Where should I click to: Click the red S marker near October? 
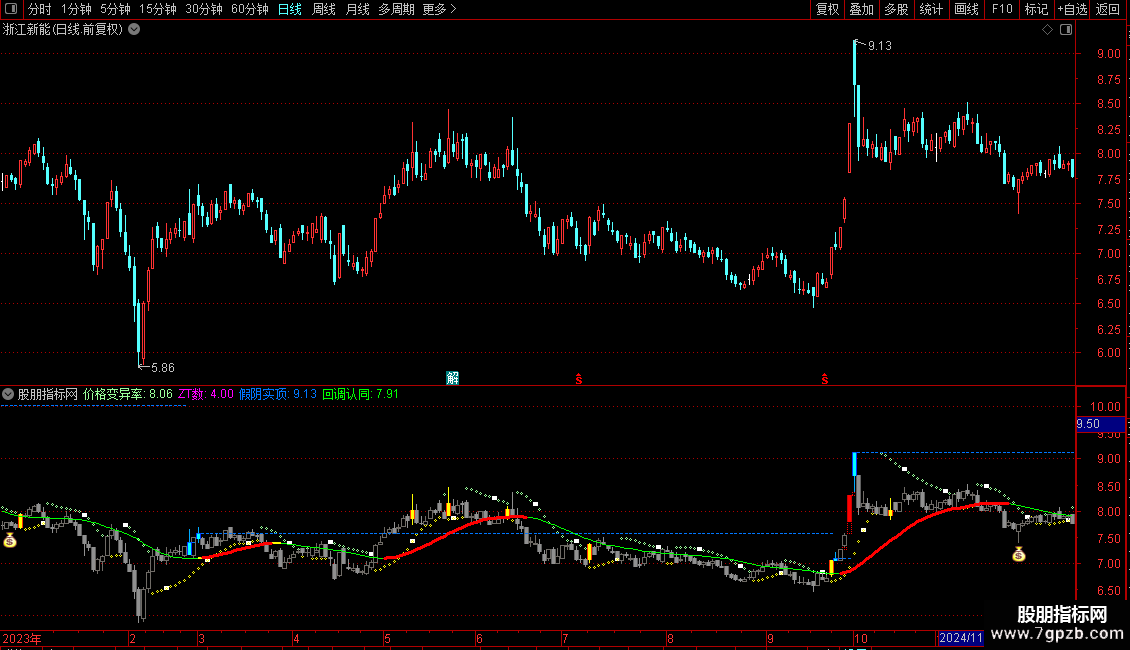[824, 379]
